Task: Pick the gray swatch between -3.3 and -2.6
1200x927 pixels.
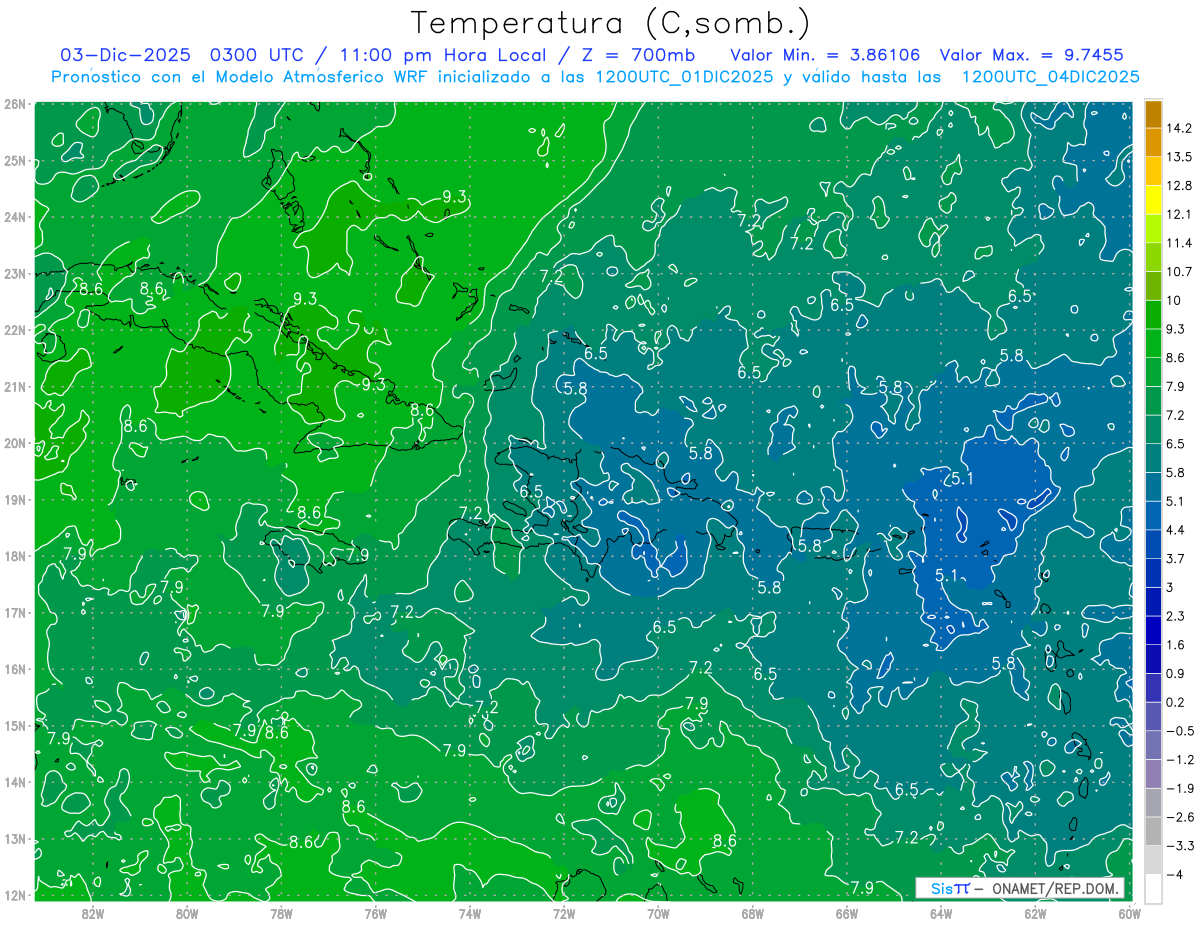Action: [1153, 831]
